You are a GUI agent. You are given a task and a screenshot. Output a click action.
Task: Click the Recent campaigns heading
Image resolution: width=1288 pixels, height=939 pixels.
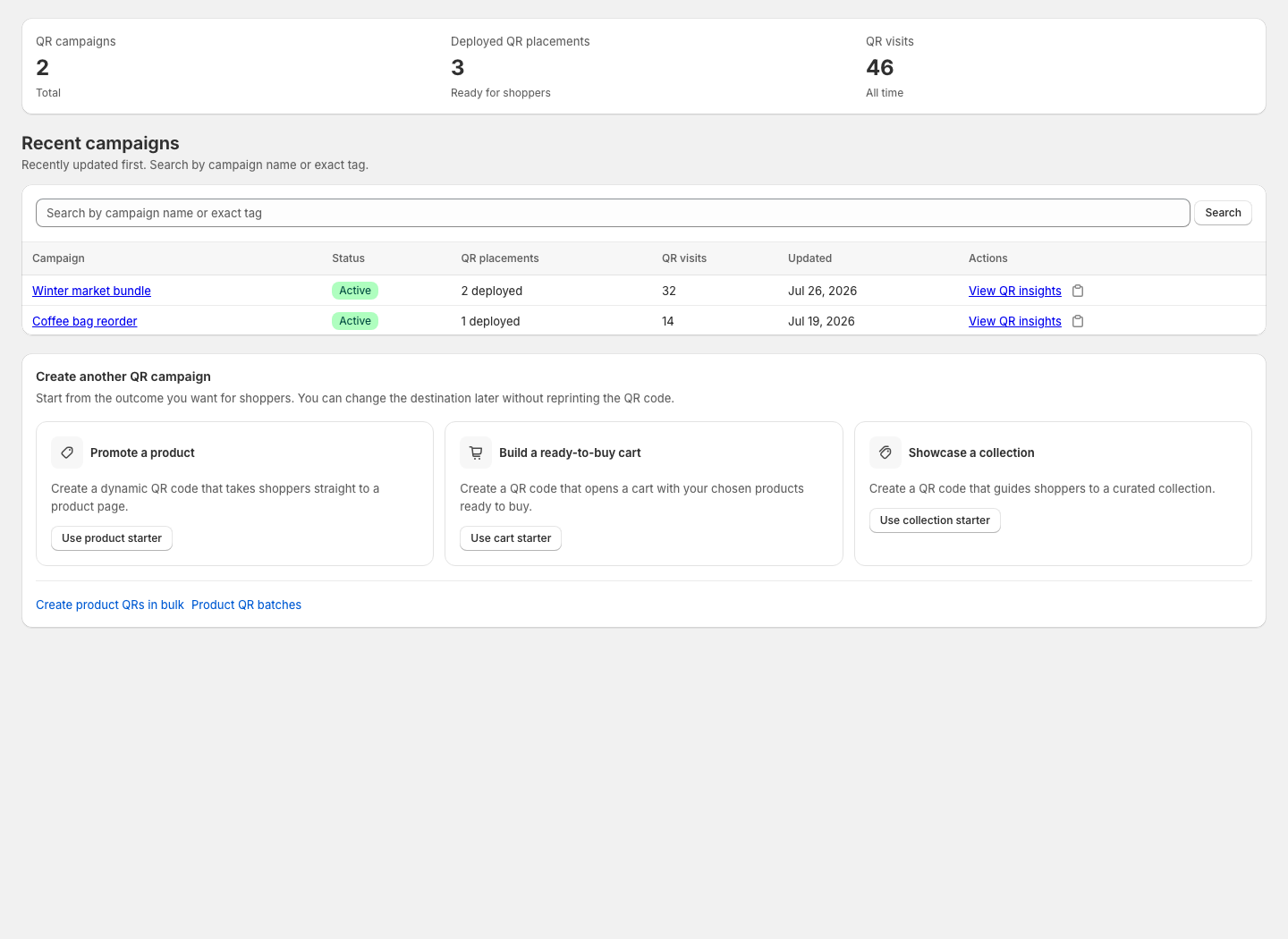click(x=100, y=143)
